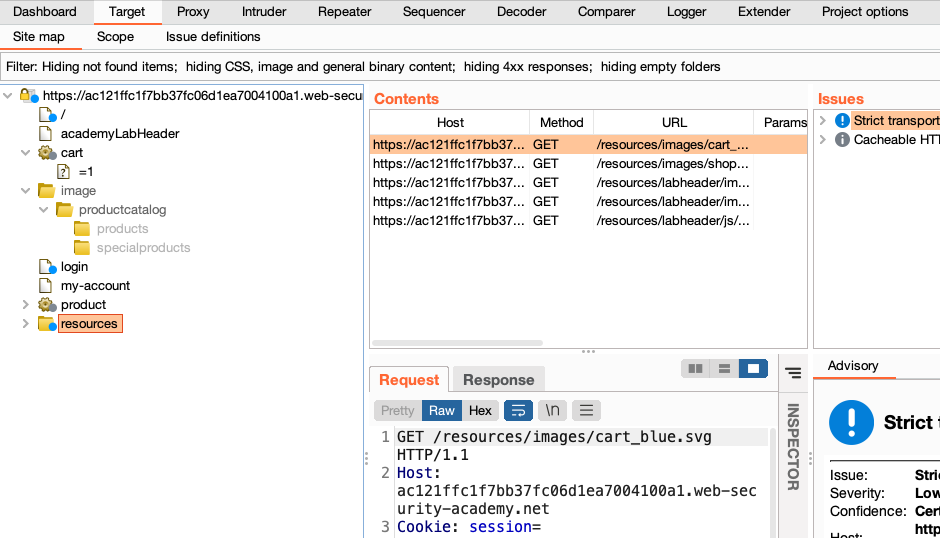Switch to combined tabbed layout view
This screenshot has height=538, width=940.
(754, 368)
